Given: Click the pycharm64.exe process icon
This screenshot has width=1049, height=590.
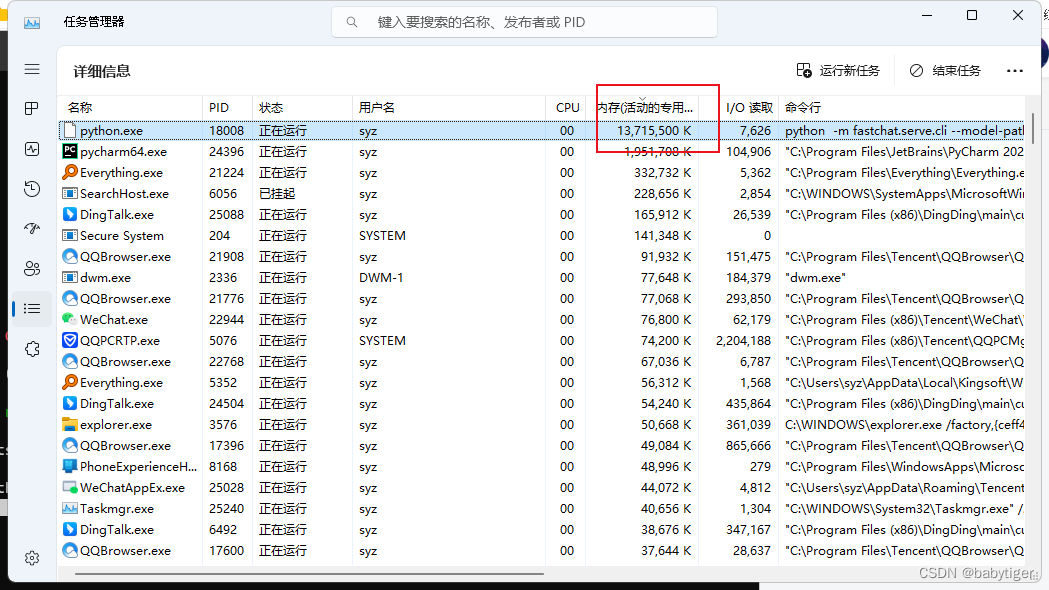Looking at the screenshot, I should 70,152.
